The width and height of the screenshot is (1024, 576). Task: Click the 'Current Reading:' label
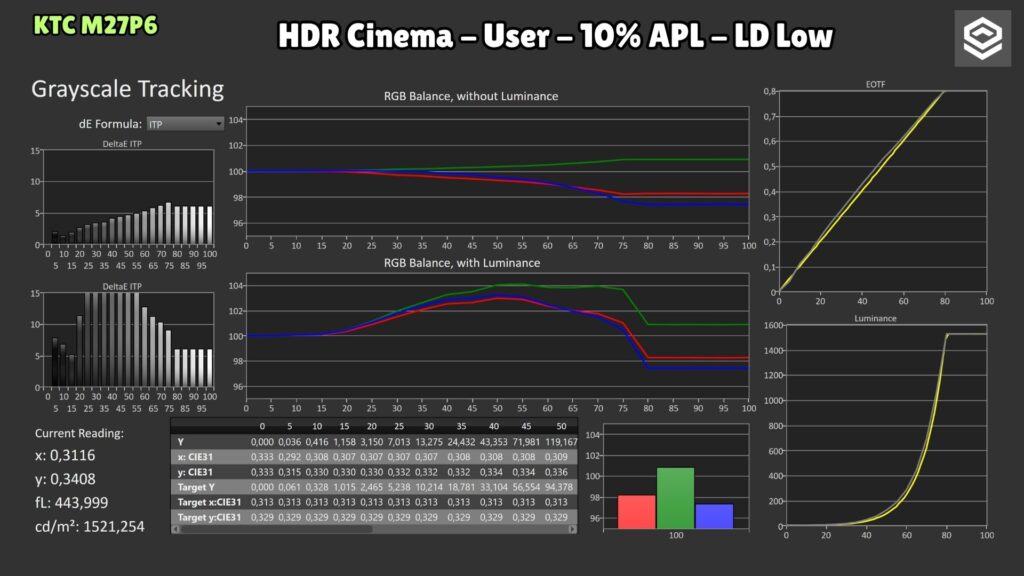[x=79, y=433]
